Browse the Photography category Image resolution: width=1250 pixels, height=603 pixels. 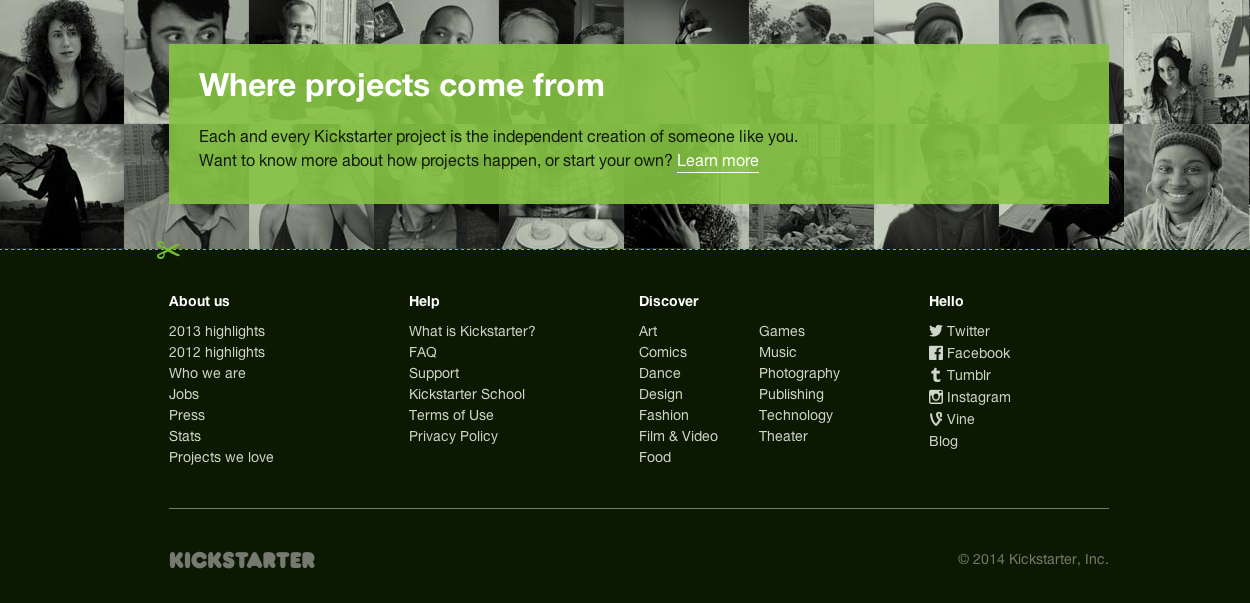[799, 373]
